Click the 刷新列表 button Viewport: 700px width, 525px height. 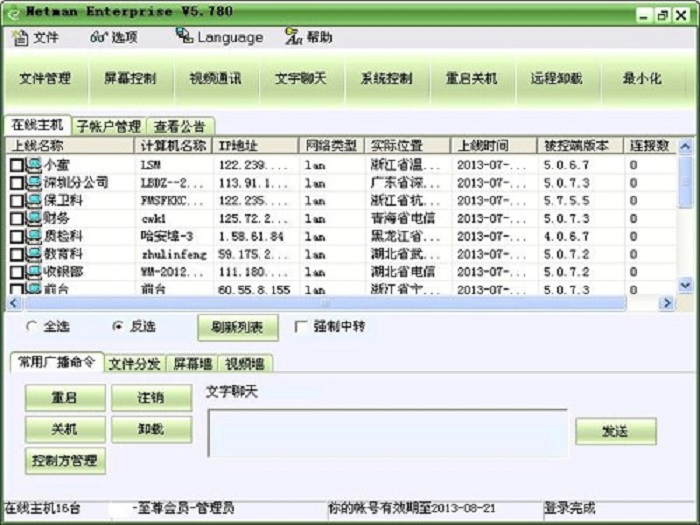(238, 328)
